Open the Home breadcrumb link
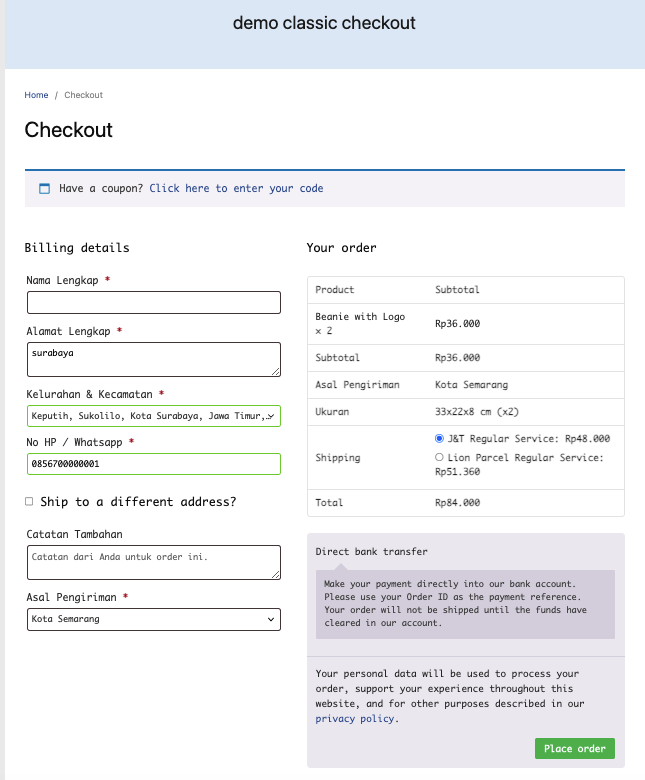This screenshot has height=780, width=645. click(36, 95)
